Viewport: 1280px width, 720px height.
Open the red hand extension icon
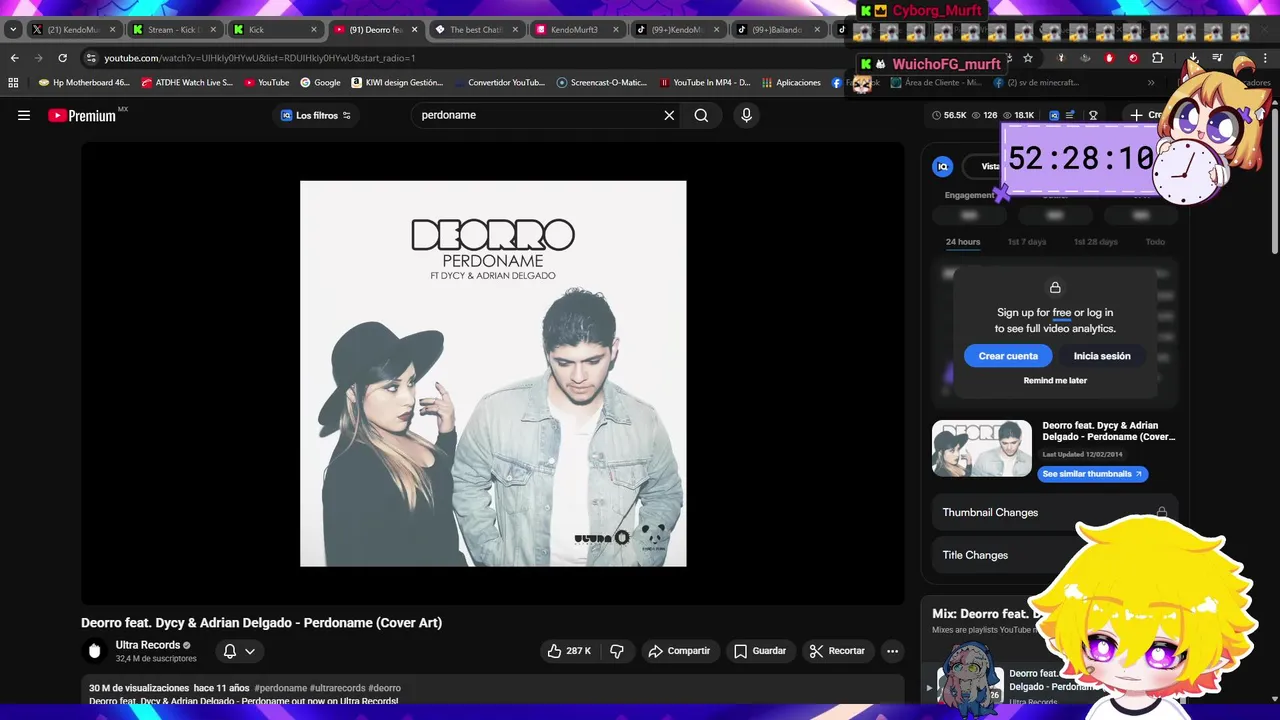click(1109, 58)
